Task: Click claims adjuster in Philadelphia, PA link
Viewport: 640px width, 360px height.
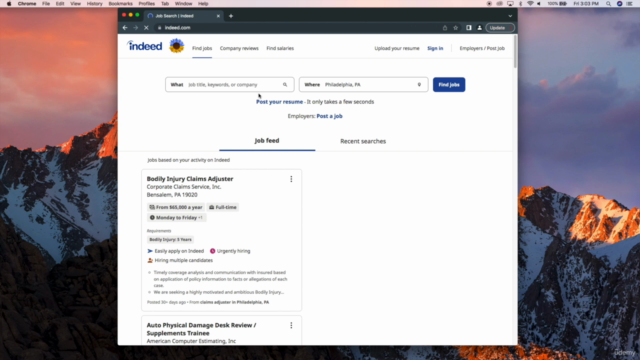Action: (234, 302)
